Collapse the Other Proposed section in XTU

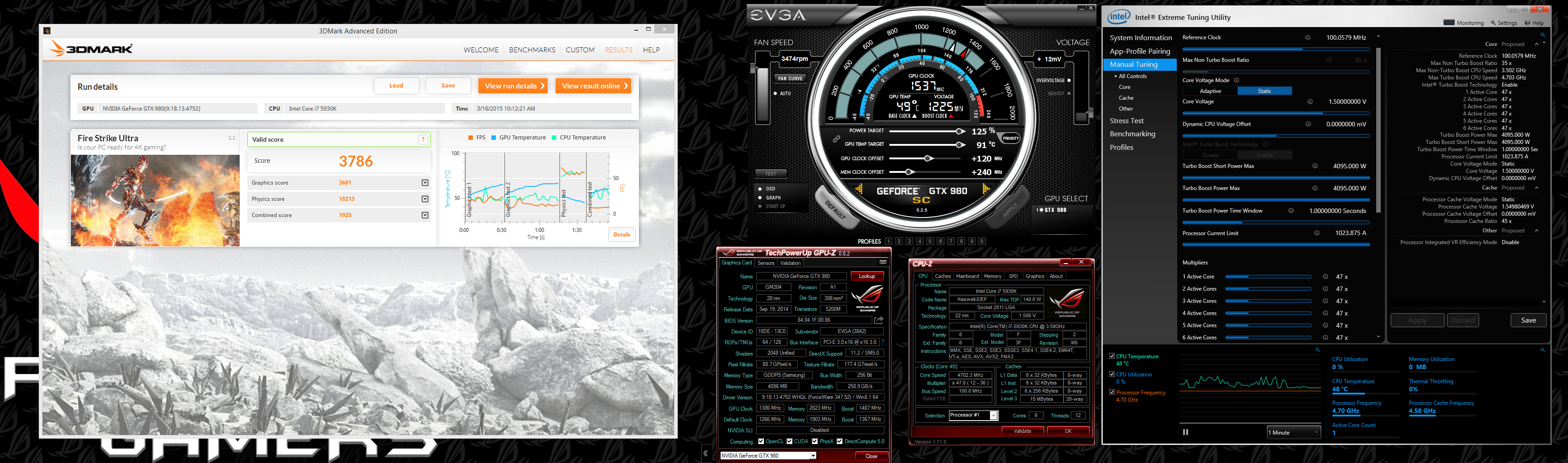tap(1536, 231)
